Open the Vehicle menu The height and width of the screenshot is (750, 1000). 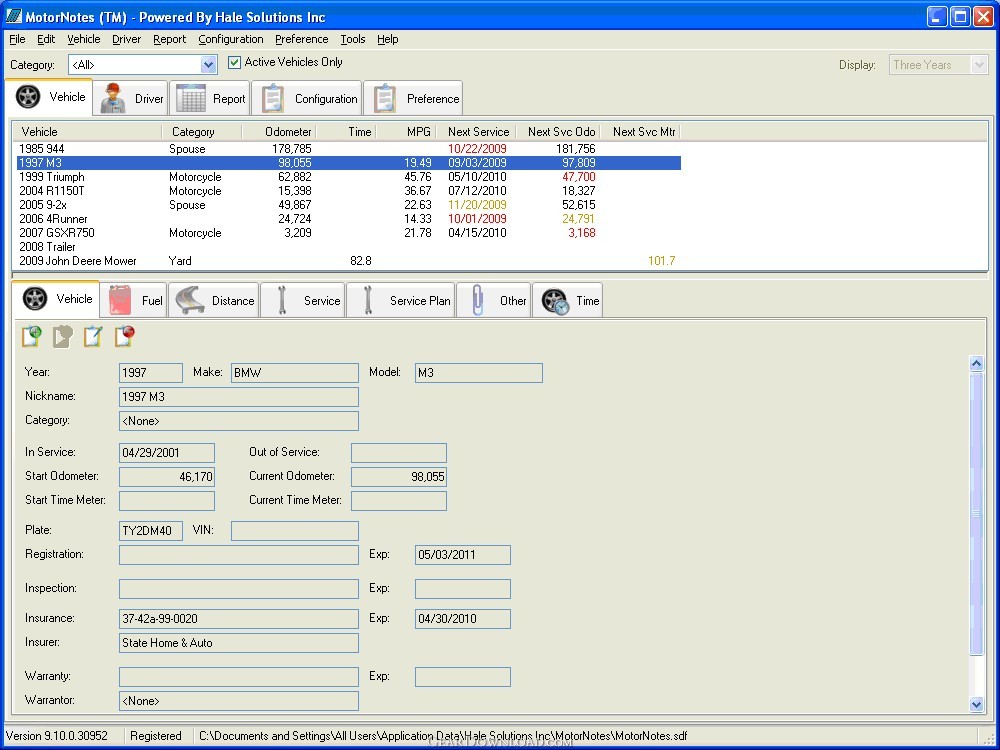84,39
